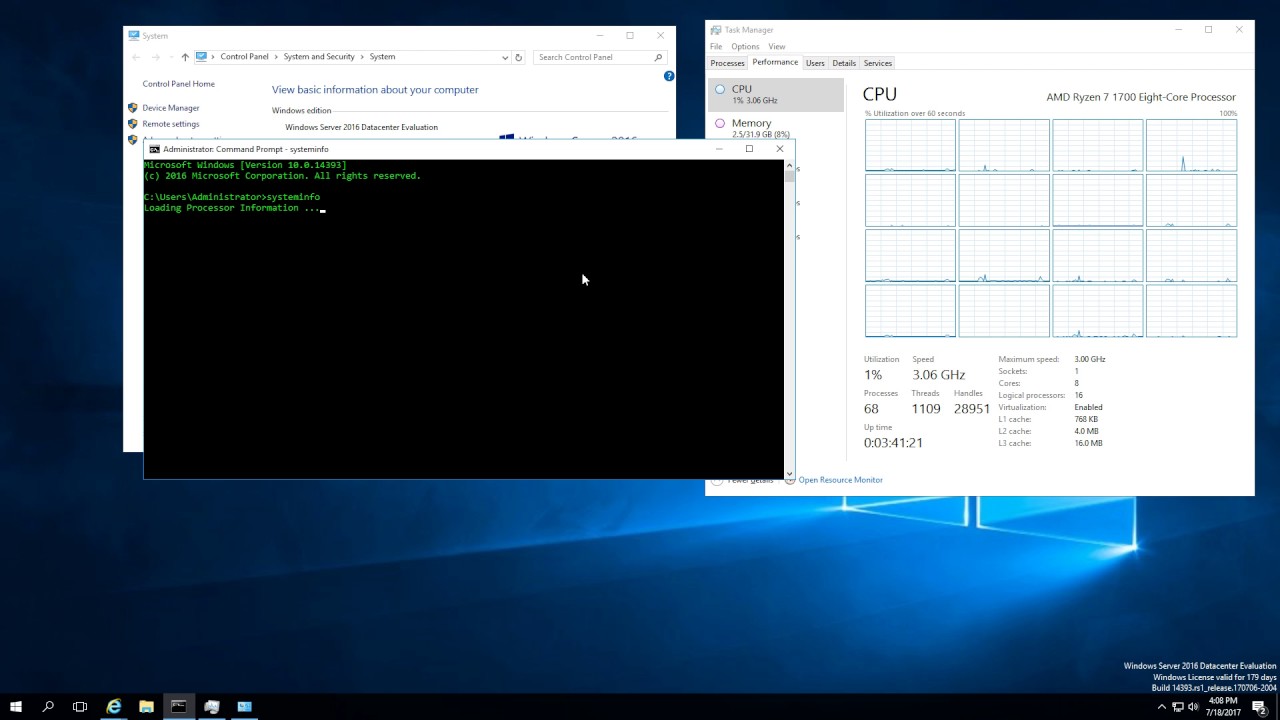Click shield icon beside Remote settings
This screenshot has width=1280, height=720.
coord(132,124)
